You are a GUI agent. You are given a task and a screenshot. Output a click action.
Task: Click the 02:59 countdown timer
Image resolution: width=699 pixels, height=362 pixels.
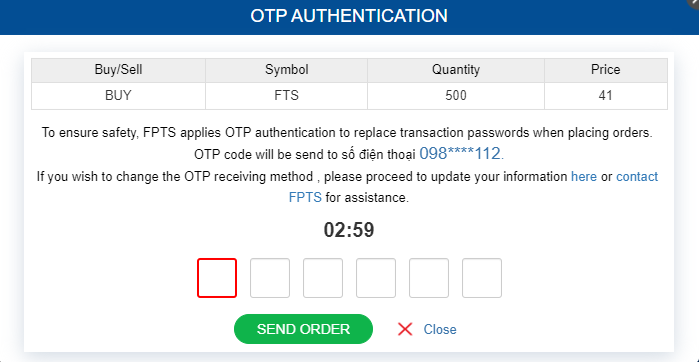point(349,230)
